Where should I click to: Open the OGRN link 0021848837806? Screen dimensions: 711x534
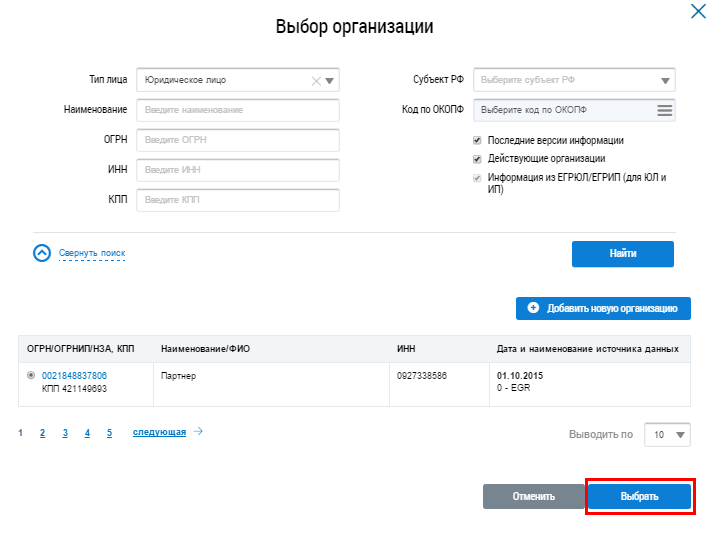[x=74, y=376]
